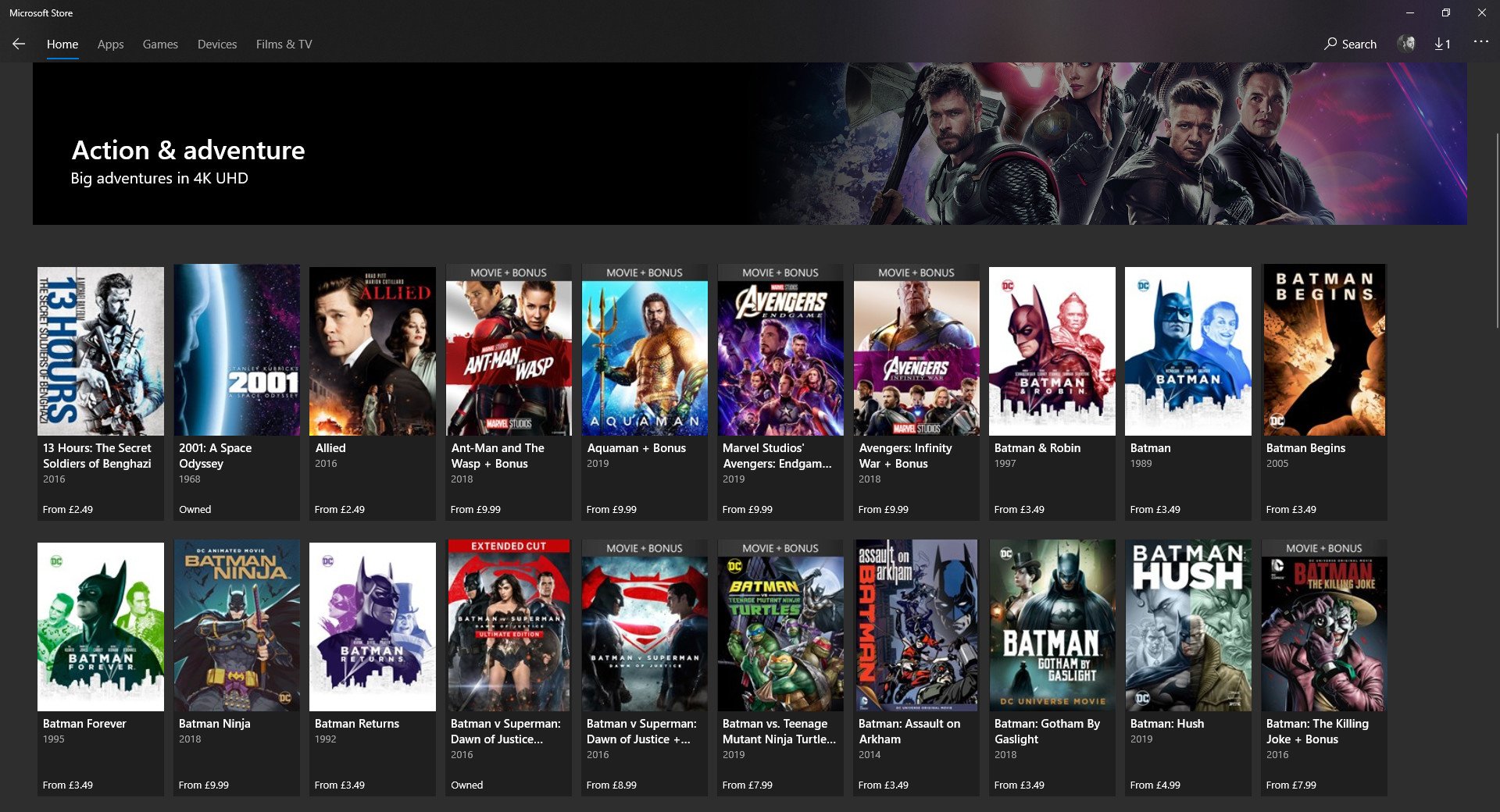Switch to the Apps tab

click(x=110, y=45)
